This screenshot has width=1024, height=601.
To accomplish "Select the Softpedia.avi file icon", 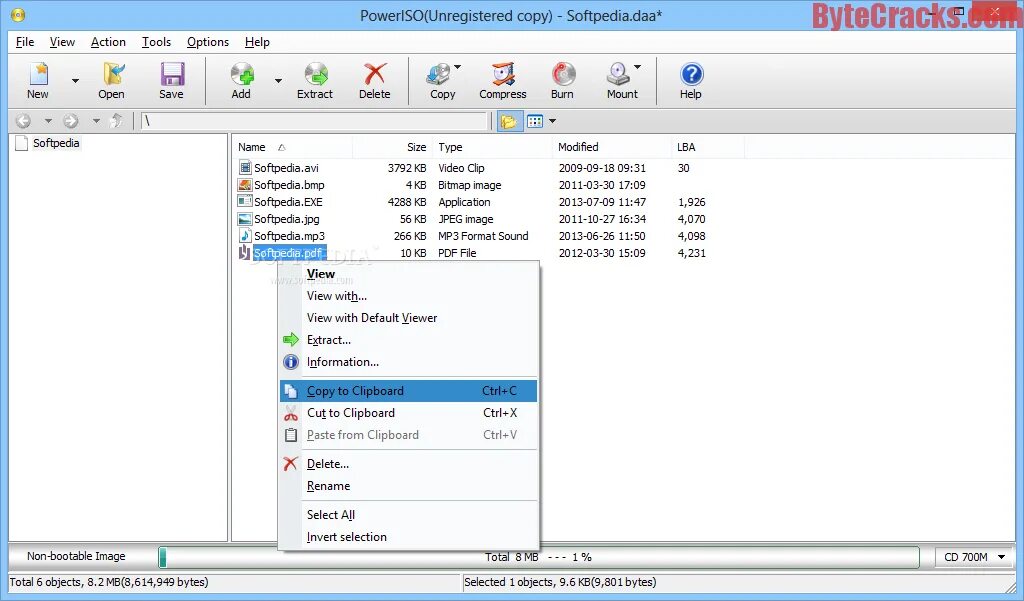I will point(245,168).
